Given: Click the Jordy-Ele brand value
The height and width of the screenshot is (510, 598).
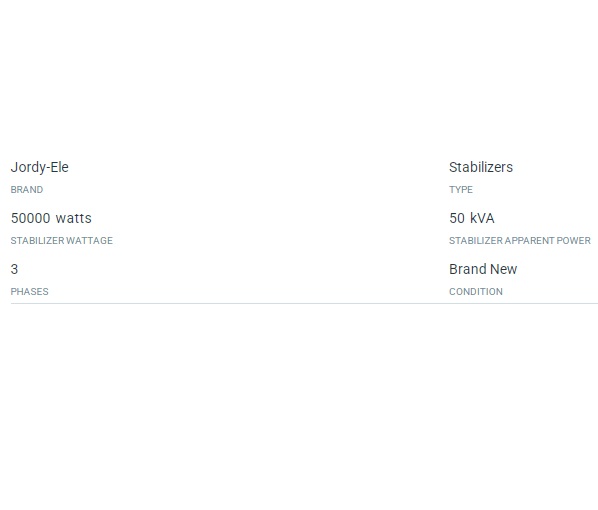Looking at the screenshot, I should tap(40, 167).
